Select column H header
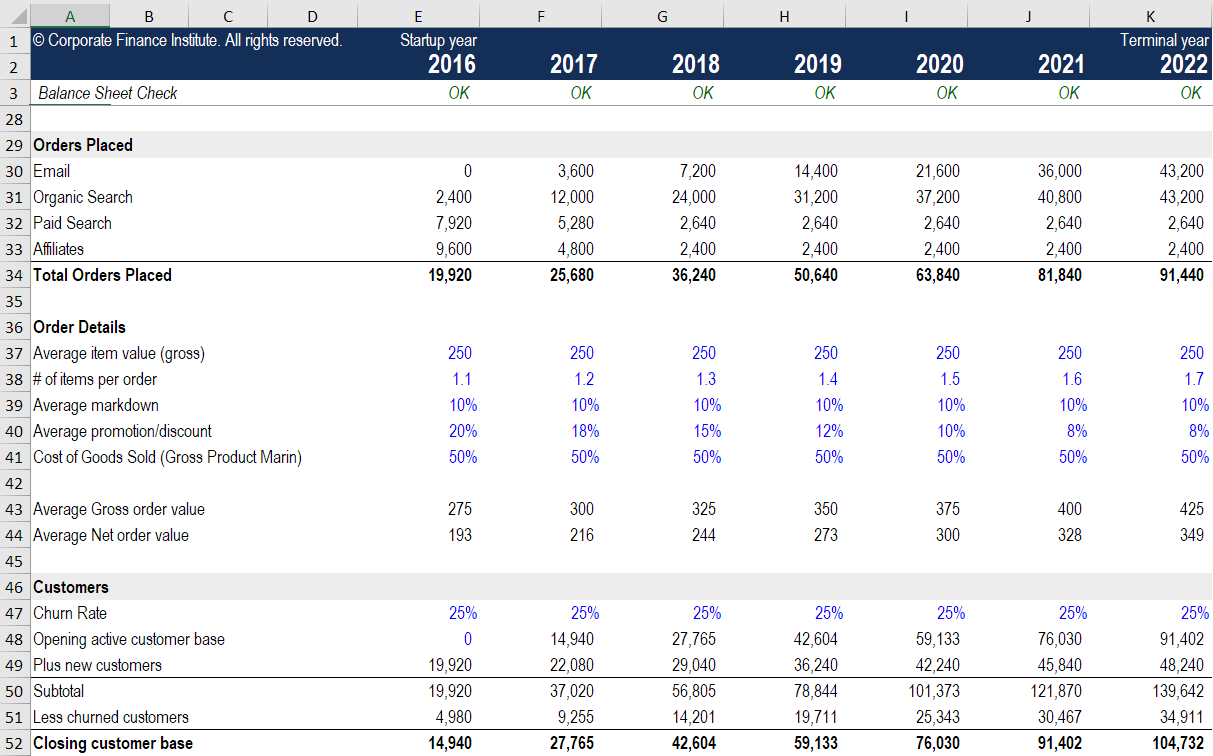This screenshot has width=1213, height=756. (783, 16)
